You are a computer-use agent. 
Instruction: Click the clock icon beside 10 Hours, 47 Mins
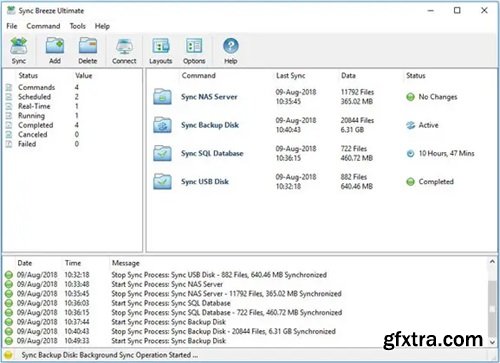point(410,154)
